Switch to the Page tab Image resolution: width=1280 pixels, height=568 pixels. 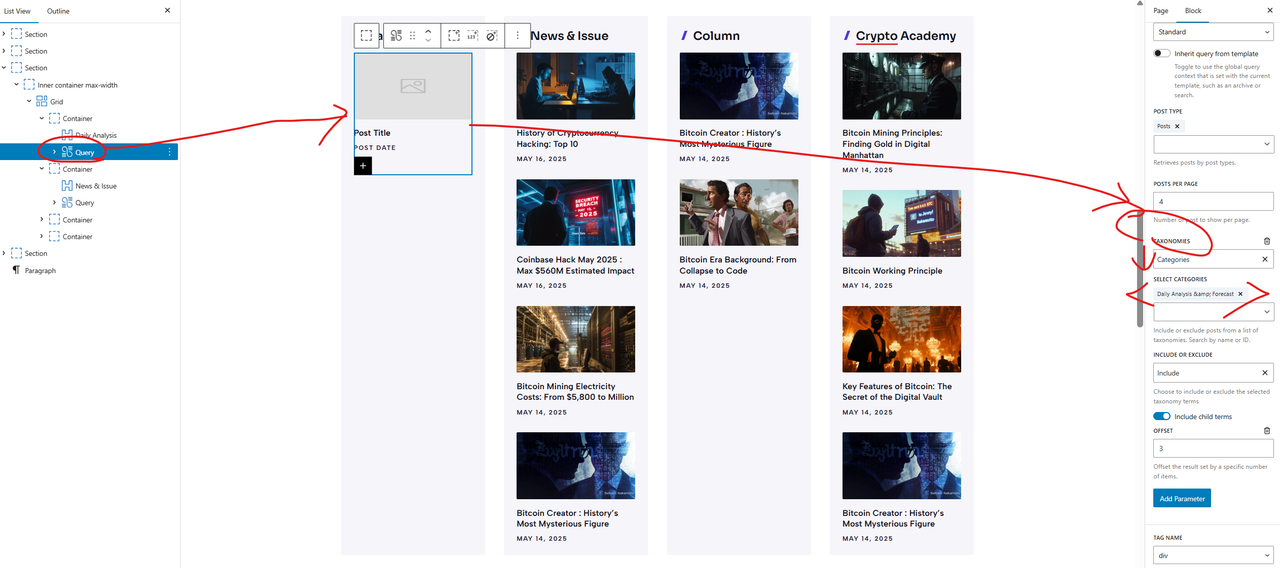coord(1160,10)
